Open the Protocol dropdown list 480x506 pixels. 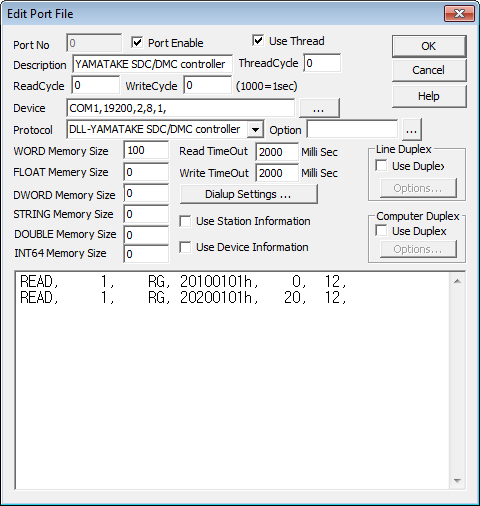click(x=255, y=129)
